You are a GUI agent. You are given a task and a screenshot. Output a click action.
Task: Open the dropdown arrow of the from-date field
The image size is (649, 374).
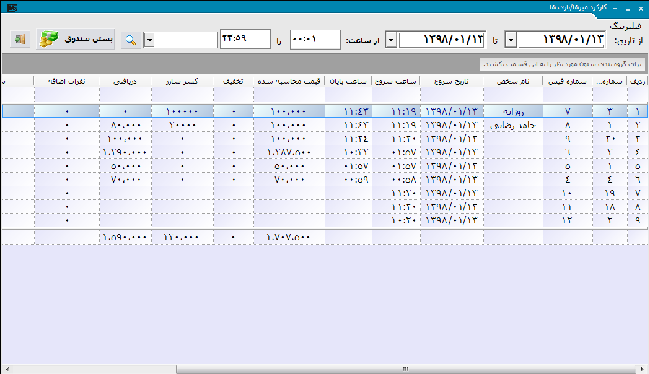click(511, 40)
